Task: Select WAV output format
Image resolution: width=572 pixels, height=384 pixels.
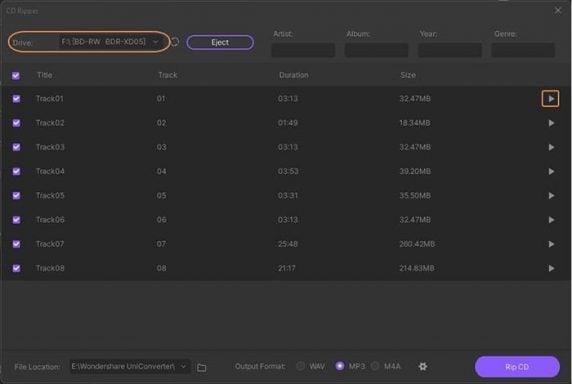Action: pyautogui.click(x=301, y=366)
